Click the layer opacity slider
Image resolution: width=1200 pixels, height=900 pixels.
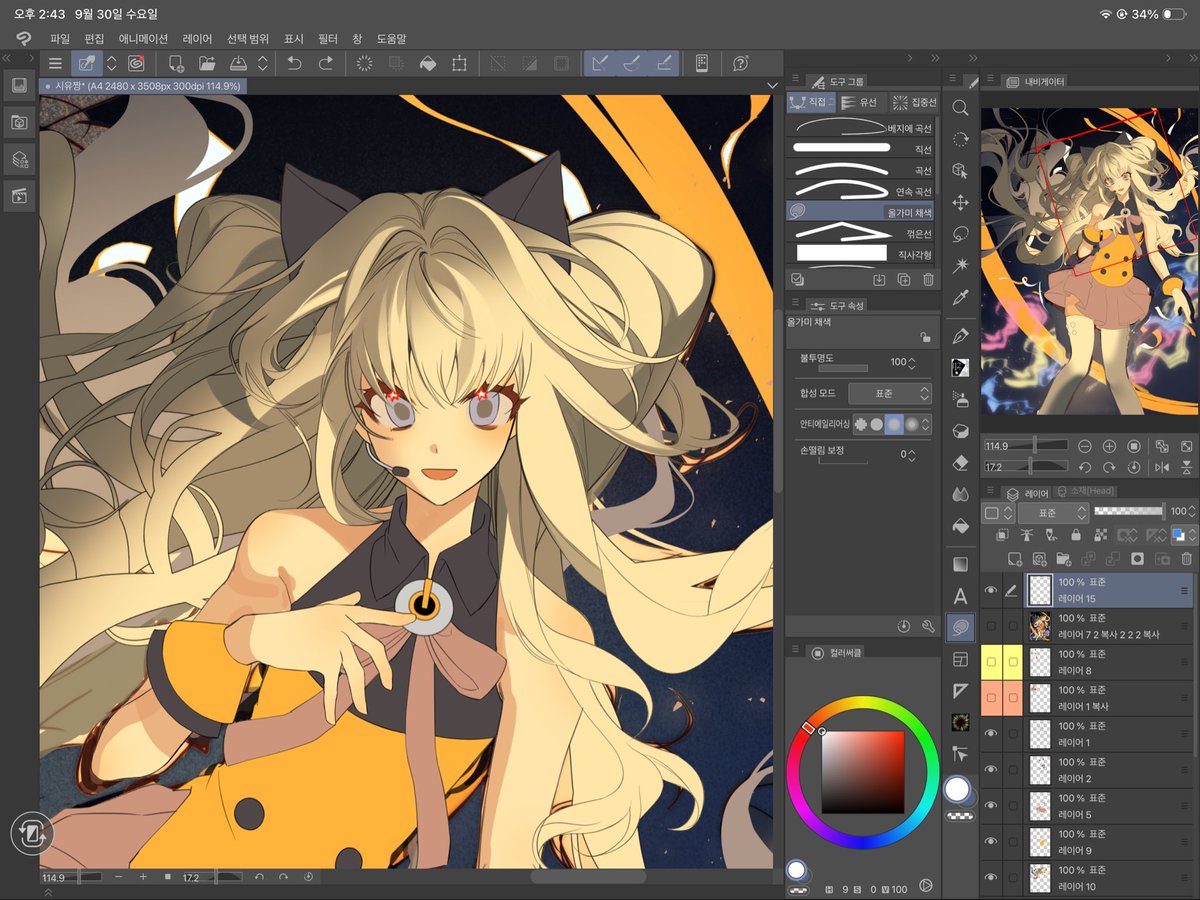click(1130, 511)
